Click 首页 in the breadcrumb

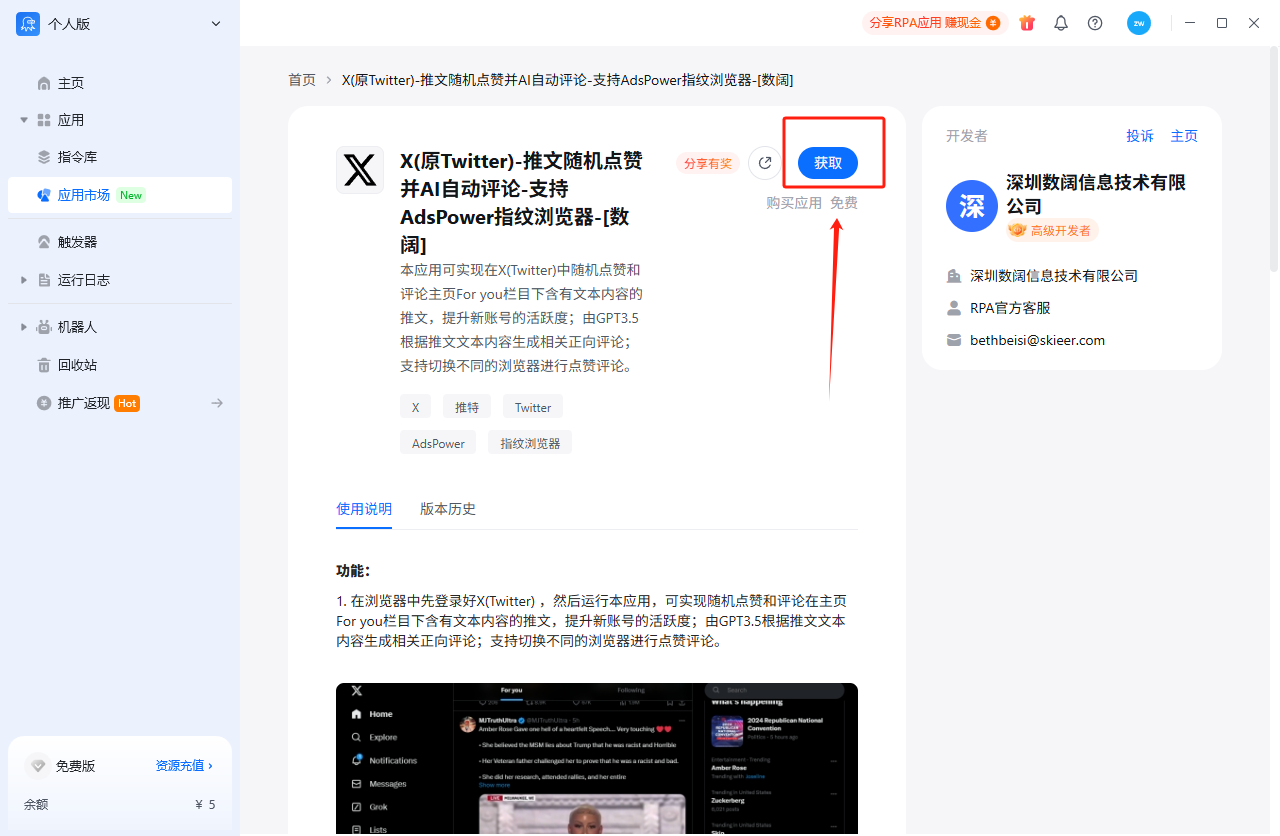[302, 80]
